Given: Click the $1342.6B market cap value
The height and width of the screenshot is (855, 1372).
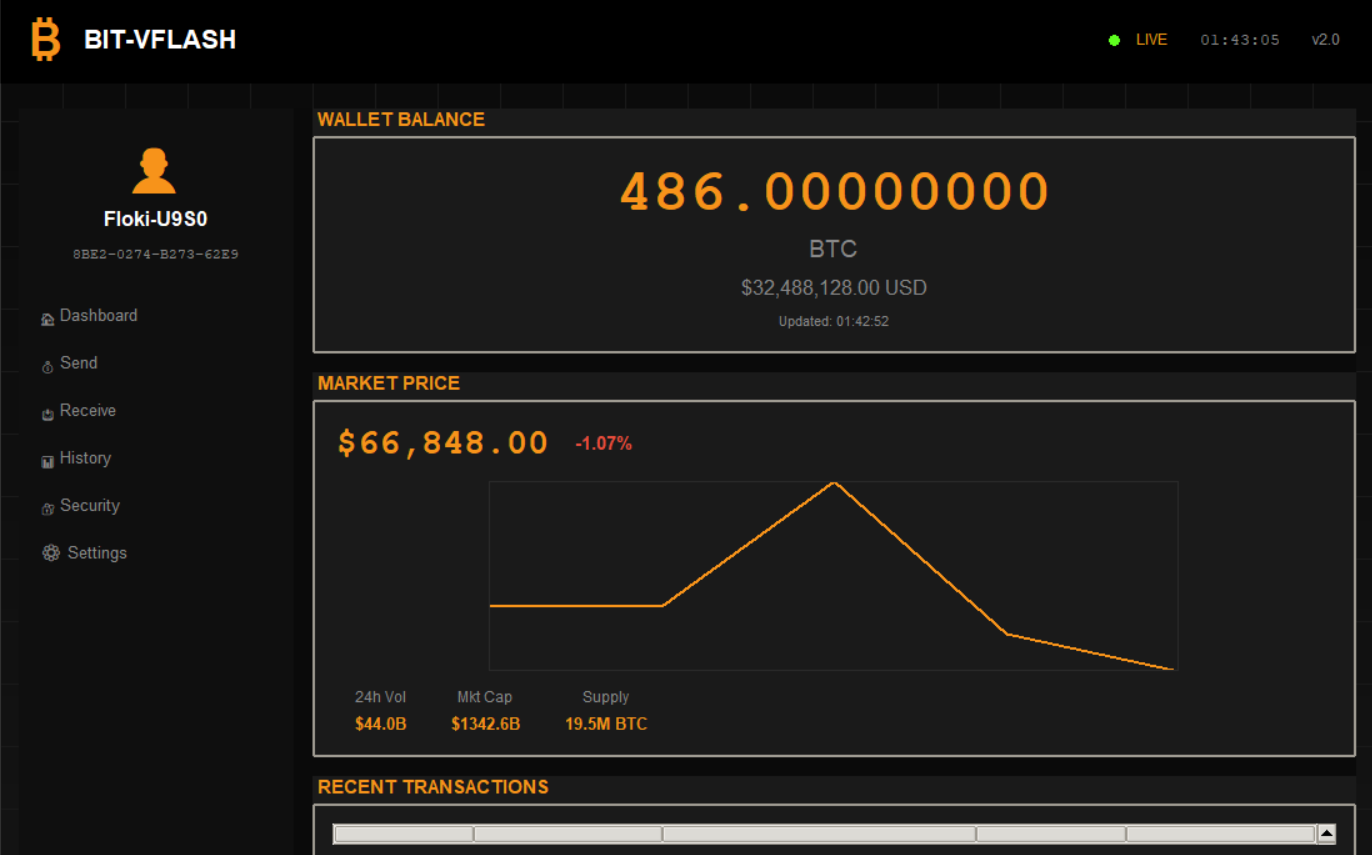Looking at the screenshot, I should [x=485, y=724].
